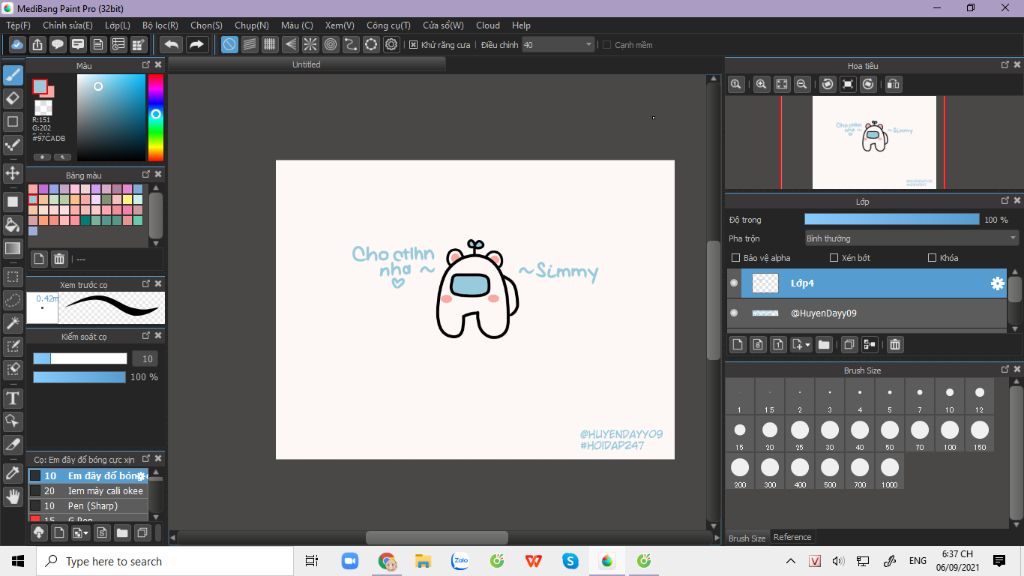Select brush size 25
Screen dimensions: 1024x576
pyautogui.click(x=799, y=435)
